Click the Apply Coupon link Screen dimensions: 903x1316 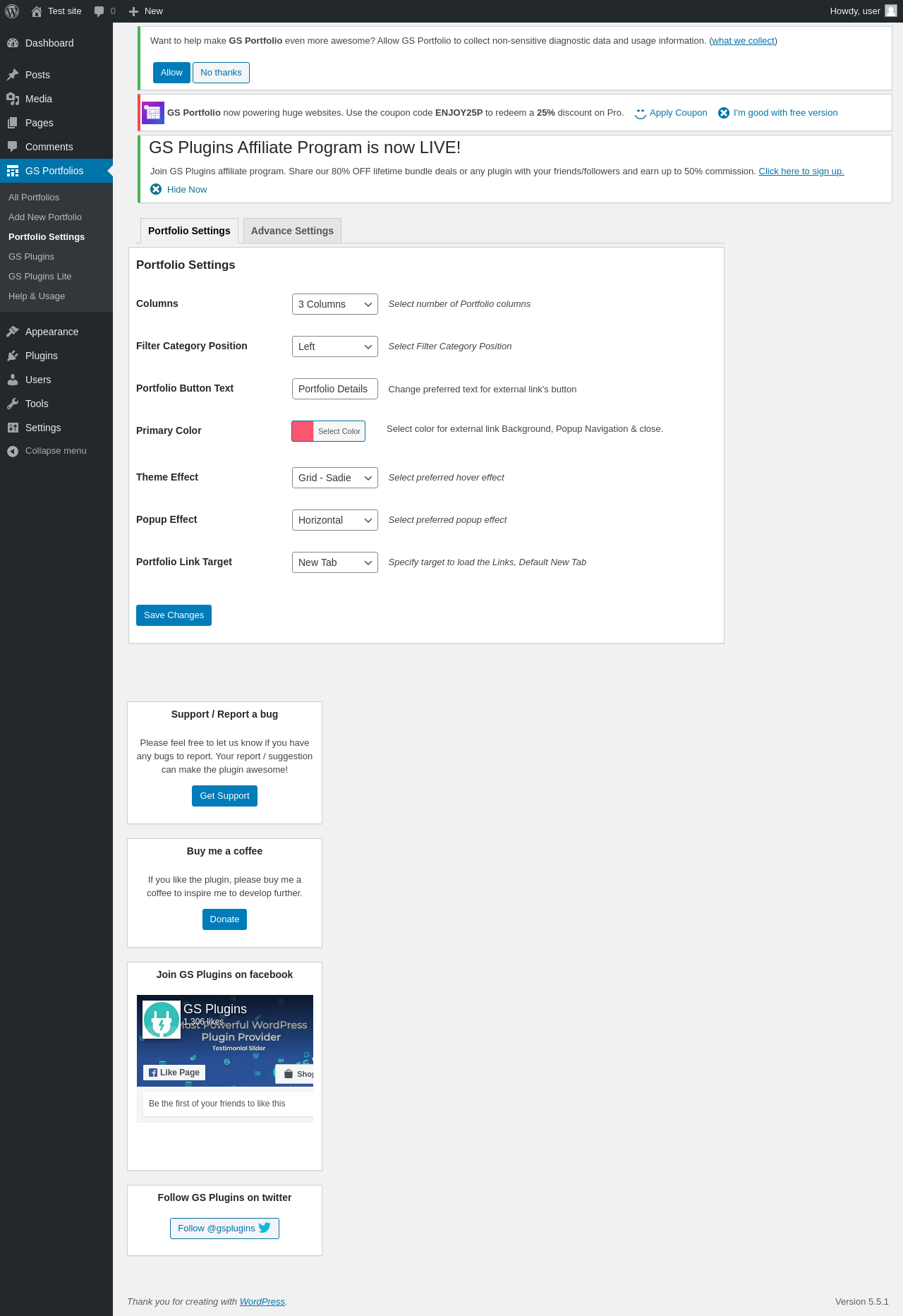678,113
